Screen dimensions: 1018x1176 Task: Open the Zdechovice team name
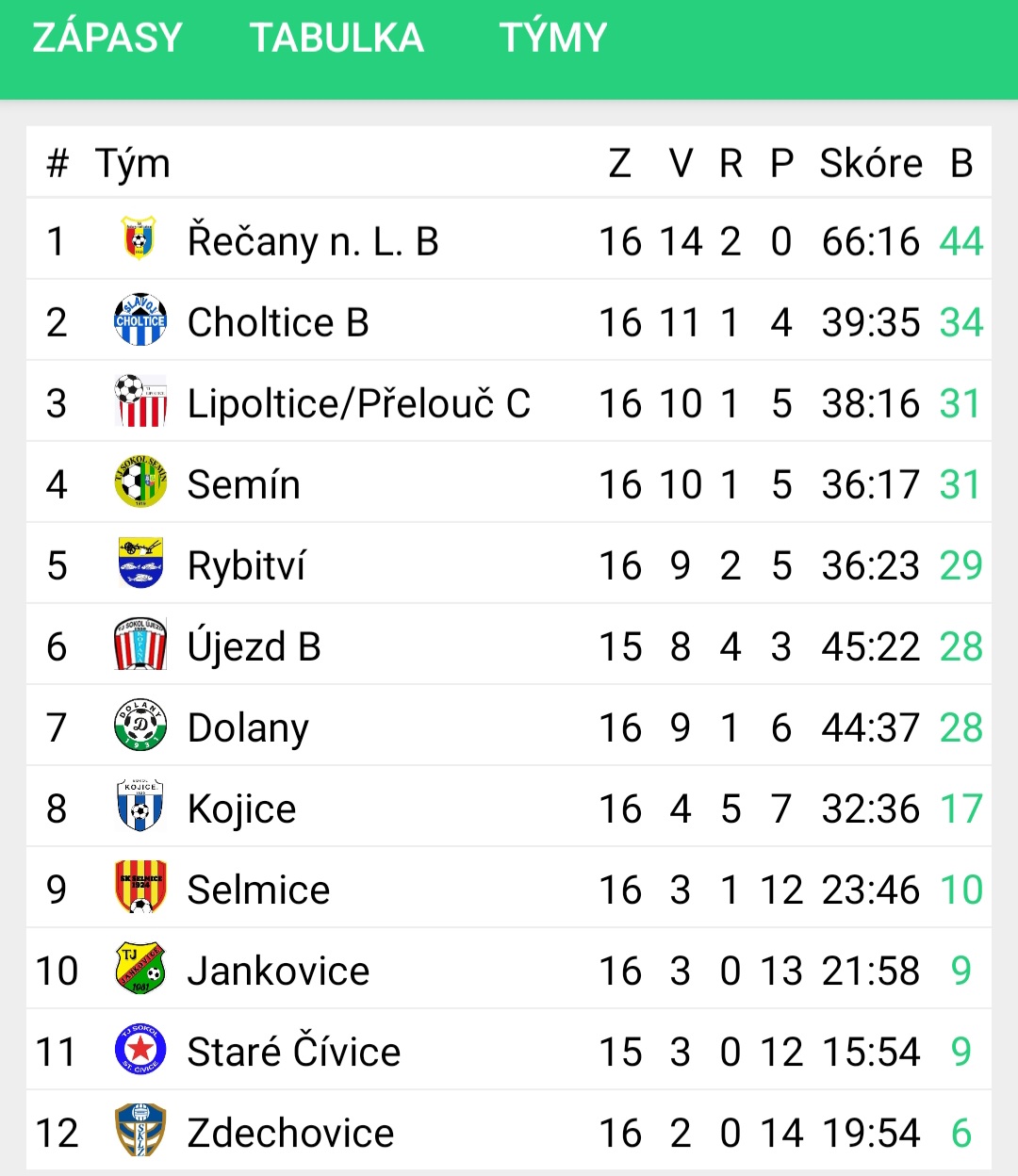[290, 1133]
